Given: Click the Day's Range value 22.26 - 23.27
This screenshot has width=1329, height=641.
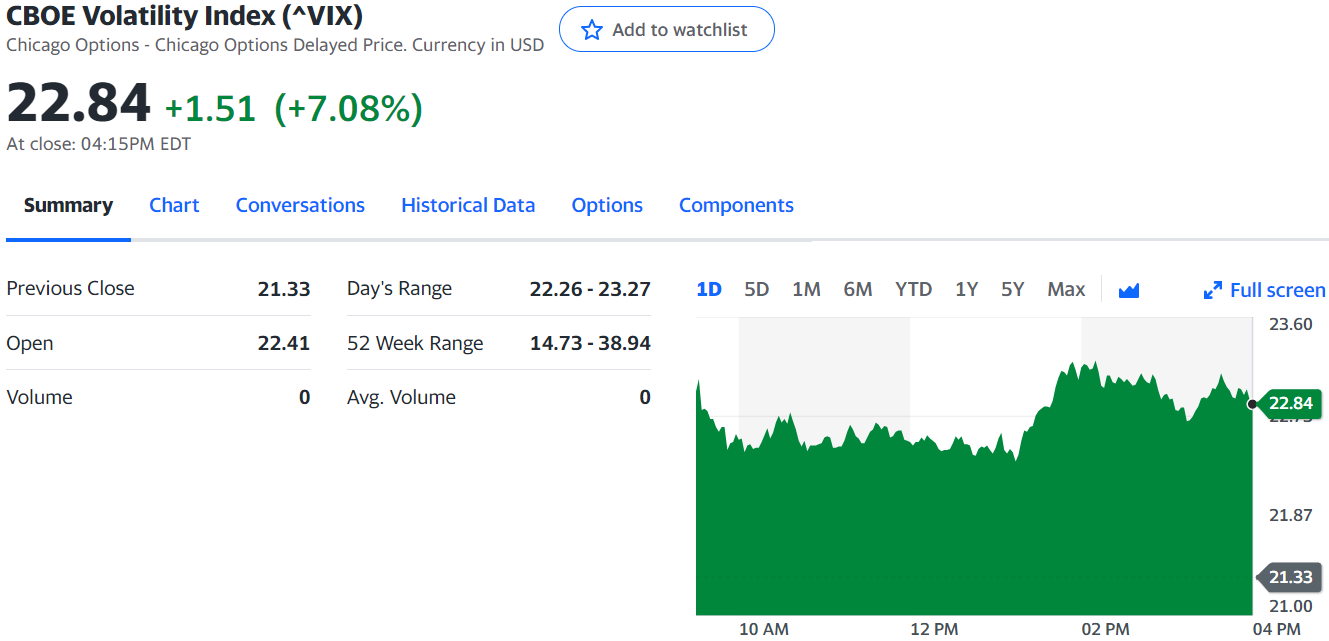Looking at the screenshot, I should point(590,289).
